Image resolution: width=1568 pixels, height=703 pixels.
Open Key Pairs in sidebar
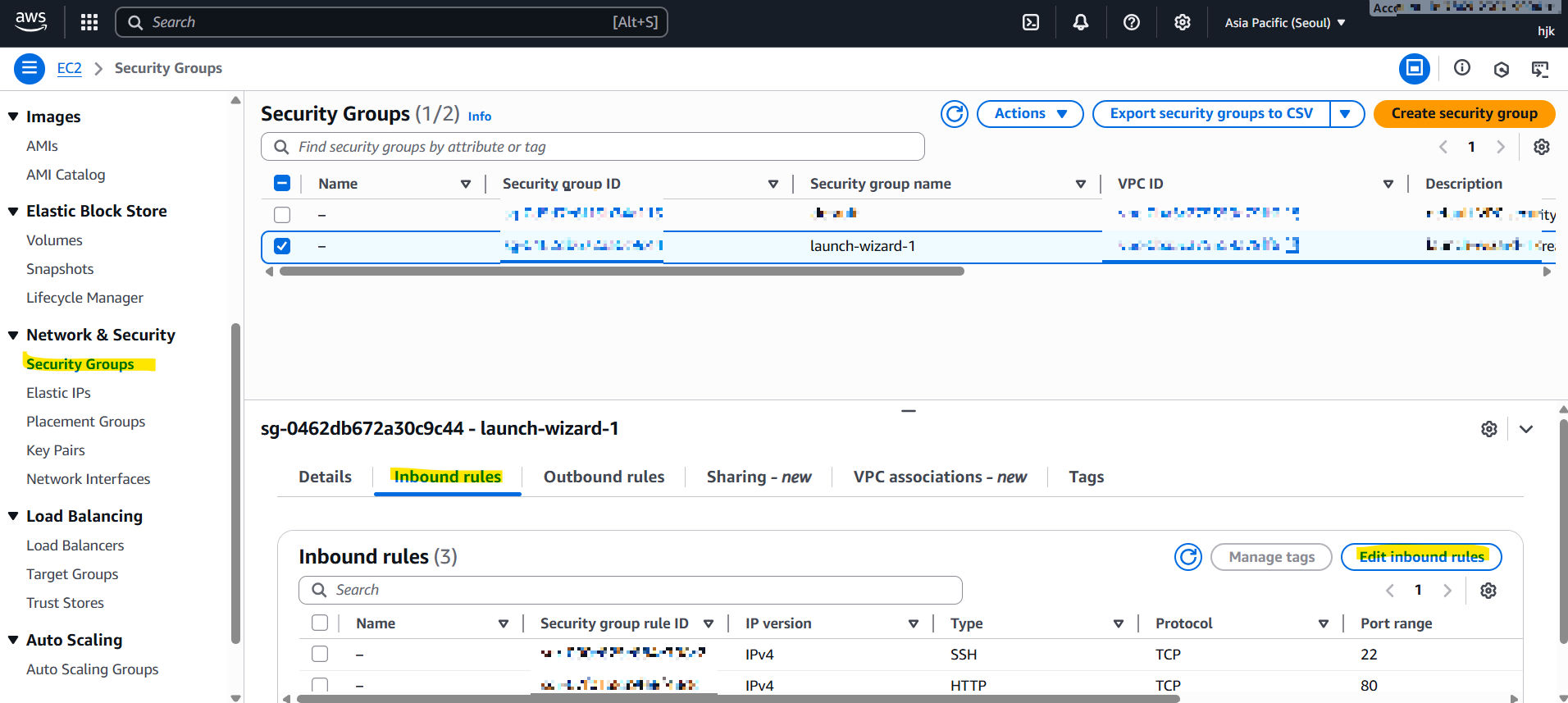tap(56, 450)
